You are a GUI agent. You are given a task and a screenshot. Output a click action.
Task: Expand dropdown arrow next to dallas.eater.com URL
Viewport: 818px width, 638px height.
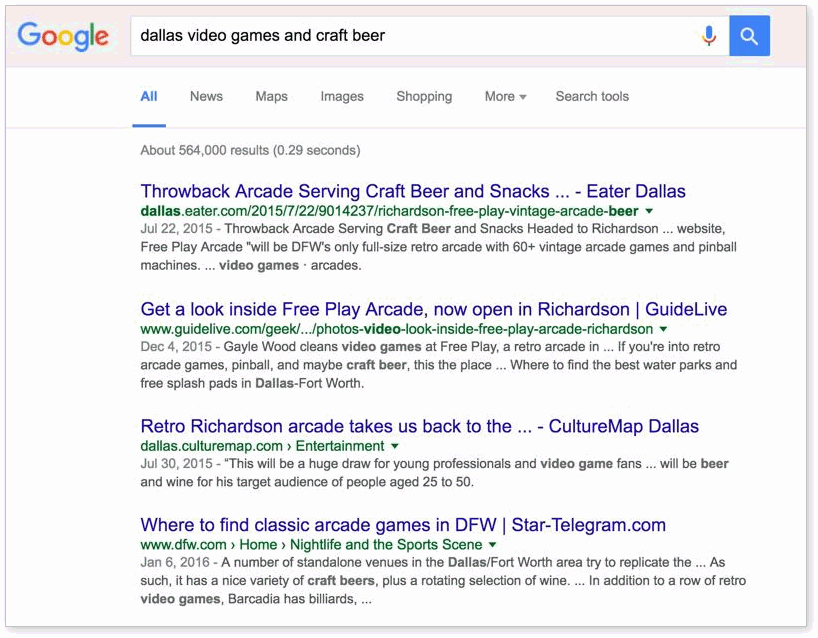pyautogui.click(x=649, y=211)
